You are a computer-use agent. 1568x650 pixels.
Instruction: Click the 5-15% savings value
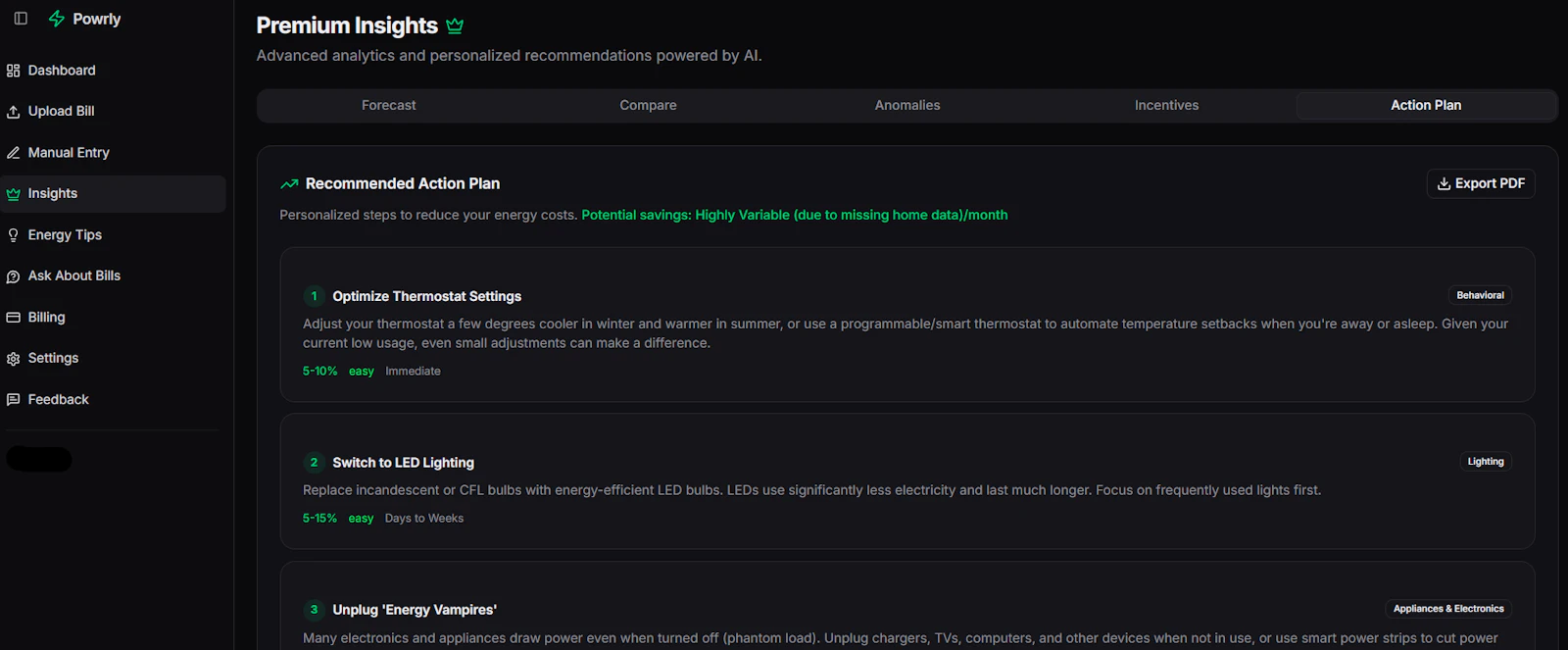pyautogui.click(x=319, y=519)
